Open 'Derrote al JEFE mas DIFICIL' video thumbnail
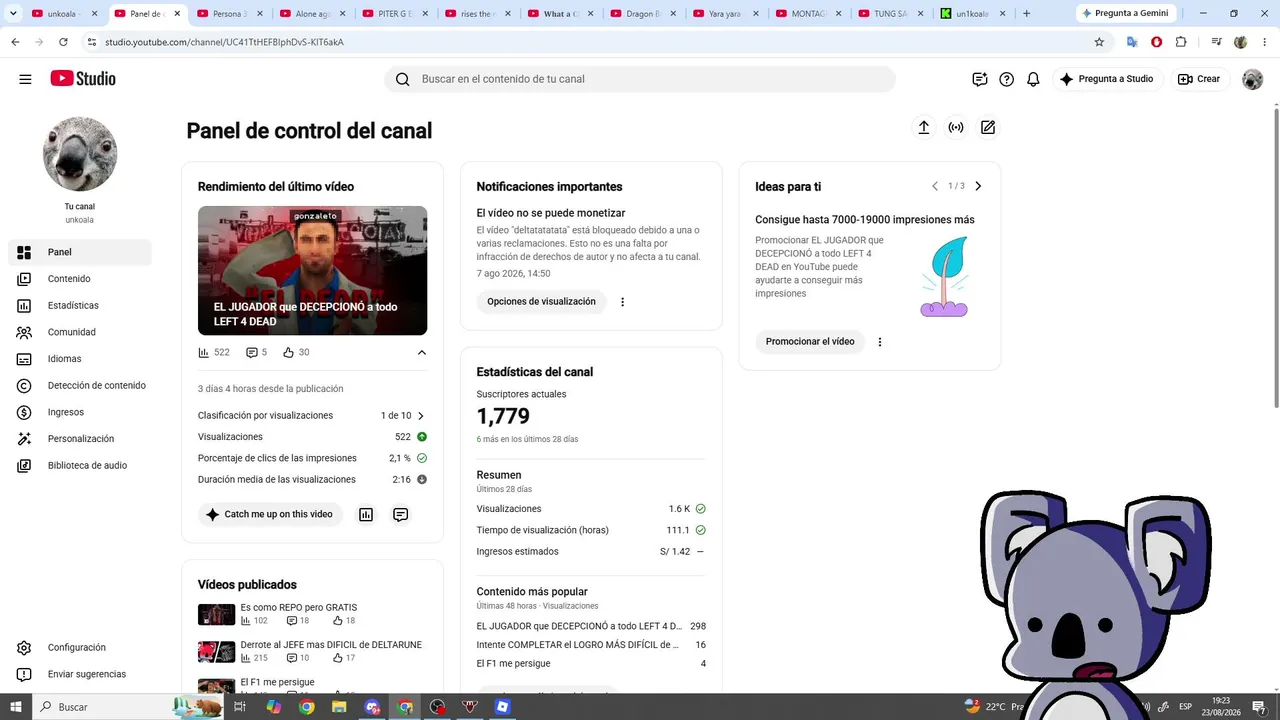1280x720 pixels. [x=216, y=652]
